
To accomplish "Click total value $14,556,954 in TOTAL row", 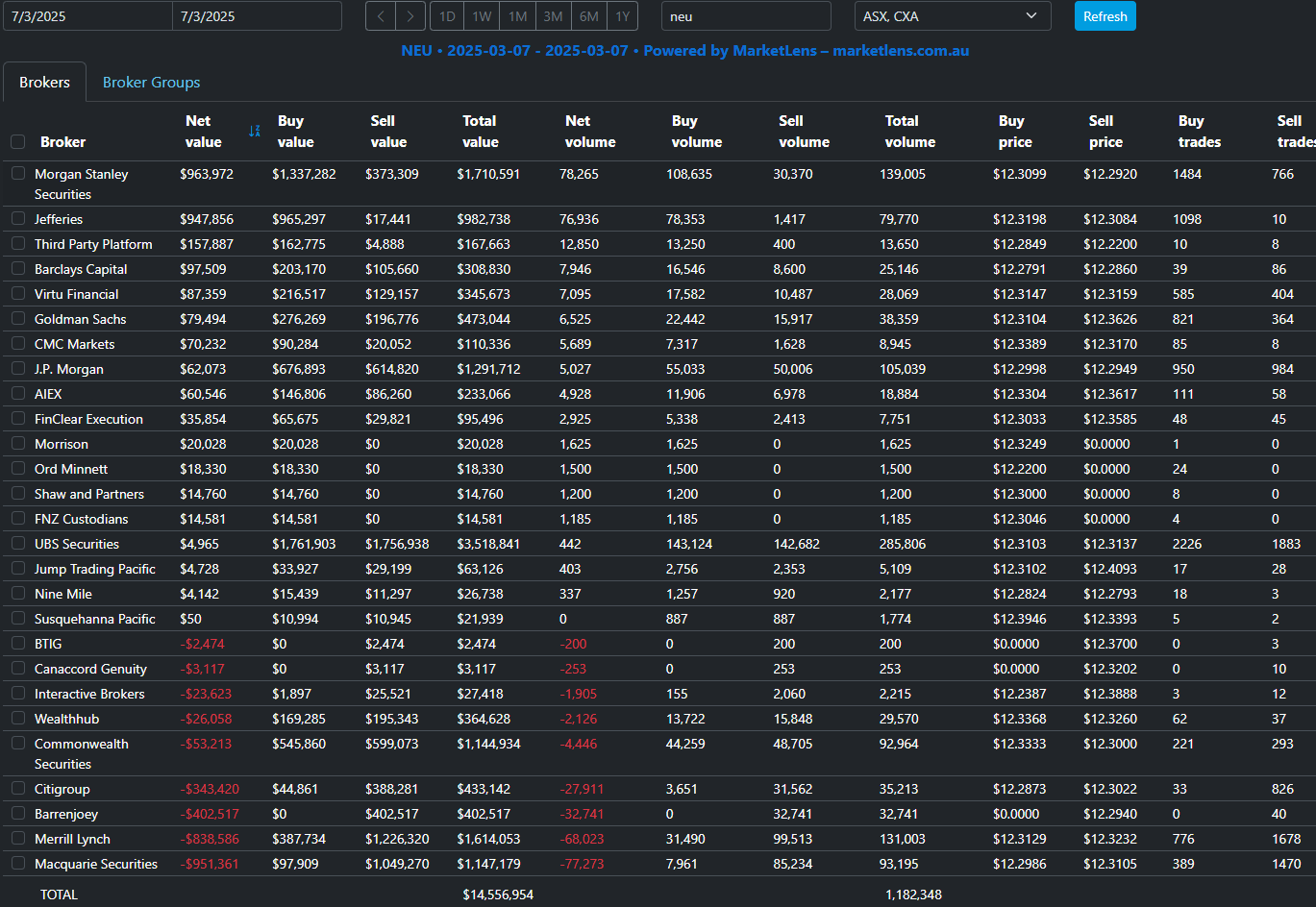I will [498, 895].
